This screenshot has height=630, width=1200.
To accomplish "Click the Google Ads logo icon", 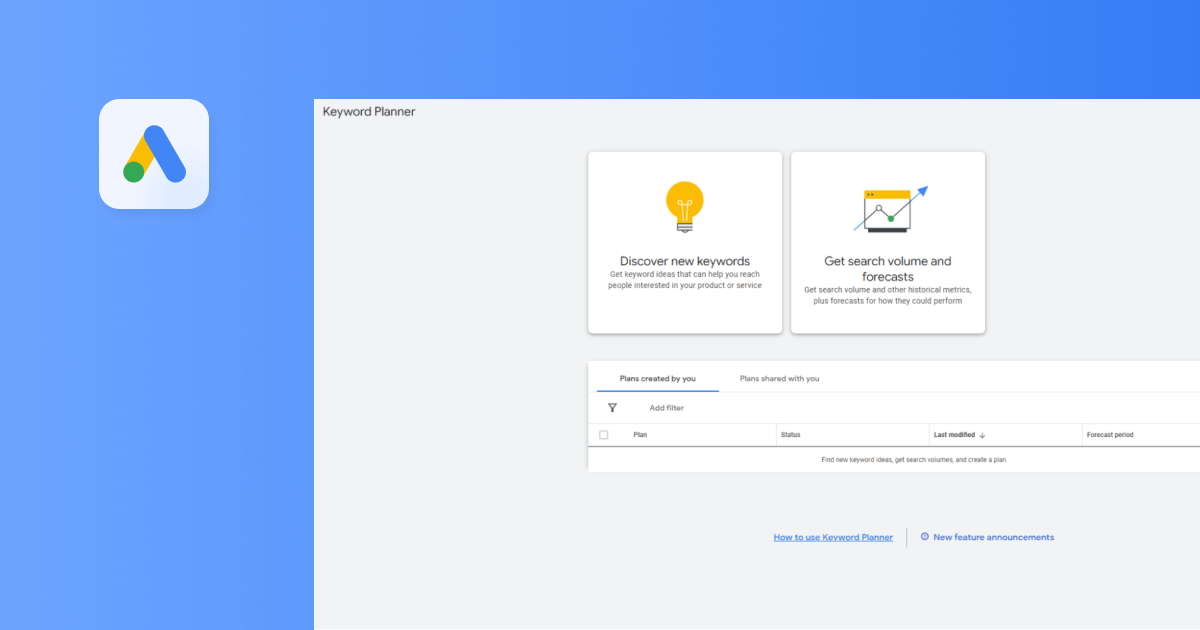I will pos(154,154).
